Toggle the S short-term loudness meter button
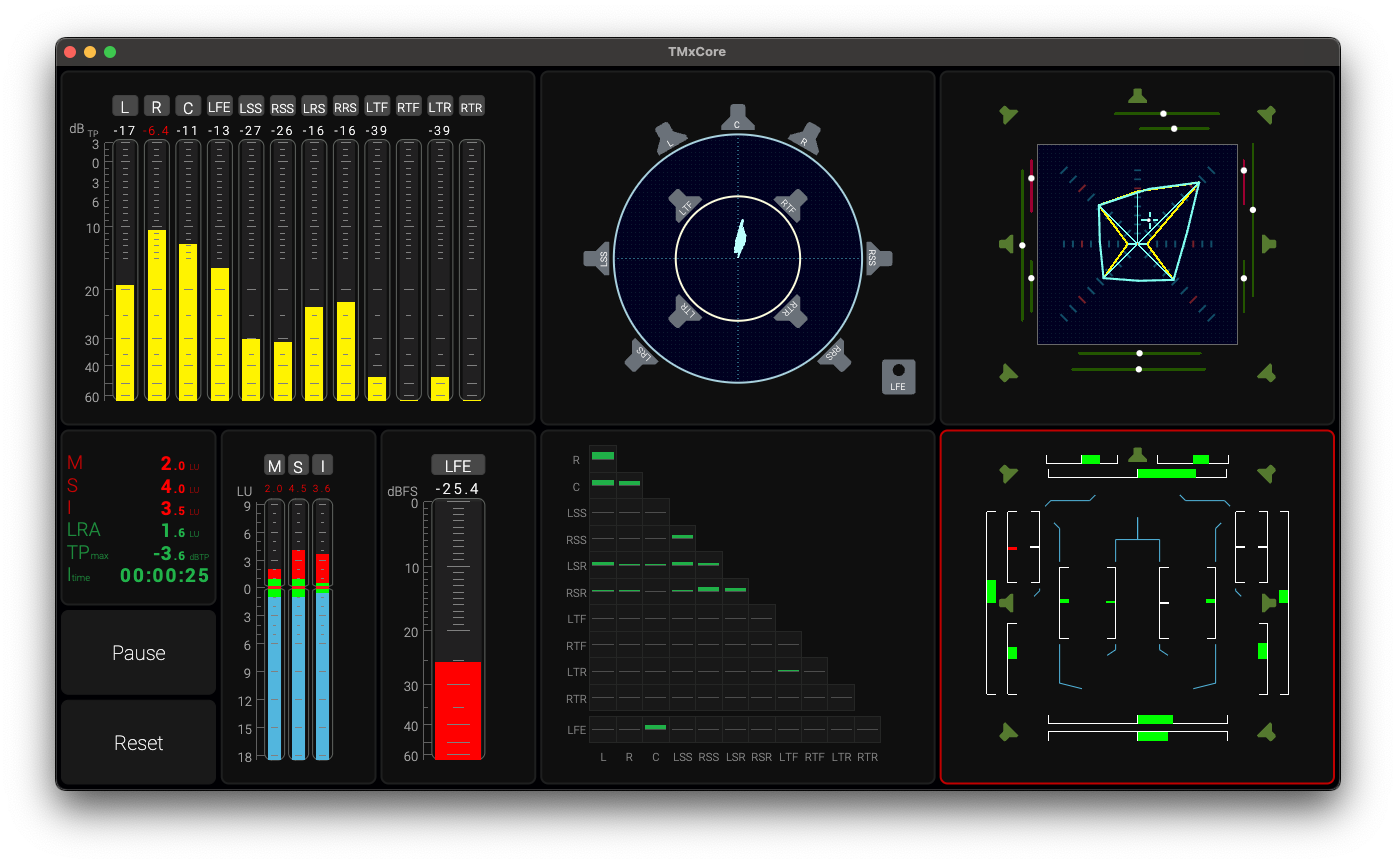 298,465
